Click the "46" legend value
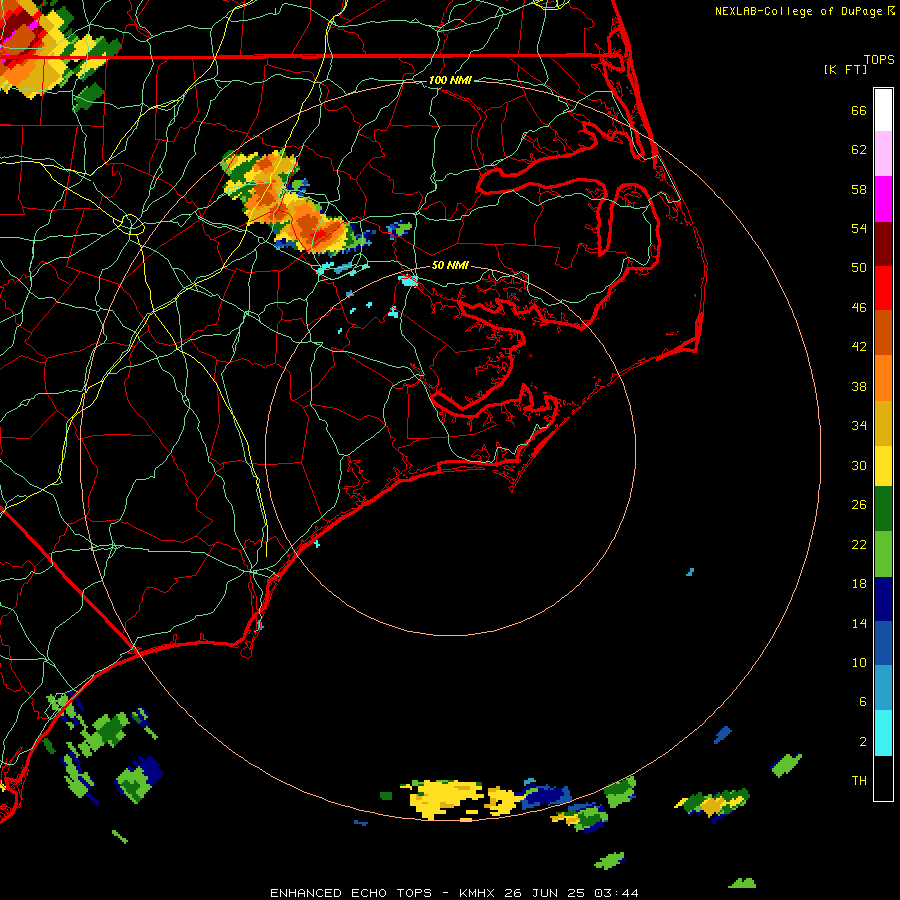 click(x=859, y=308)
